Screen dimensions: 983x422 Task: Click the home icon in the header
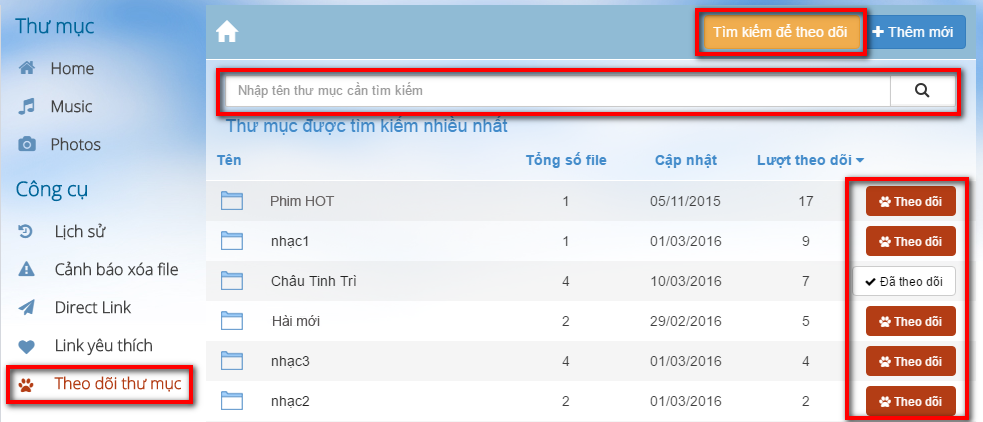point(227,33)
